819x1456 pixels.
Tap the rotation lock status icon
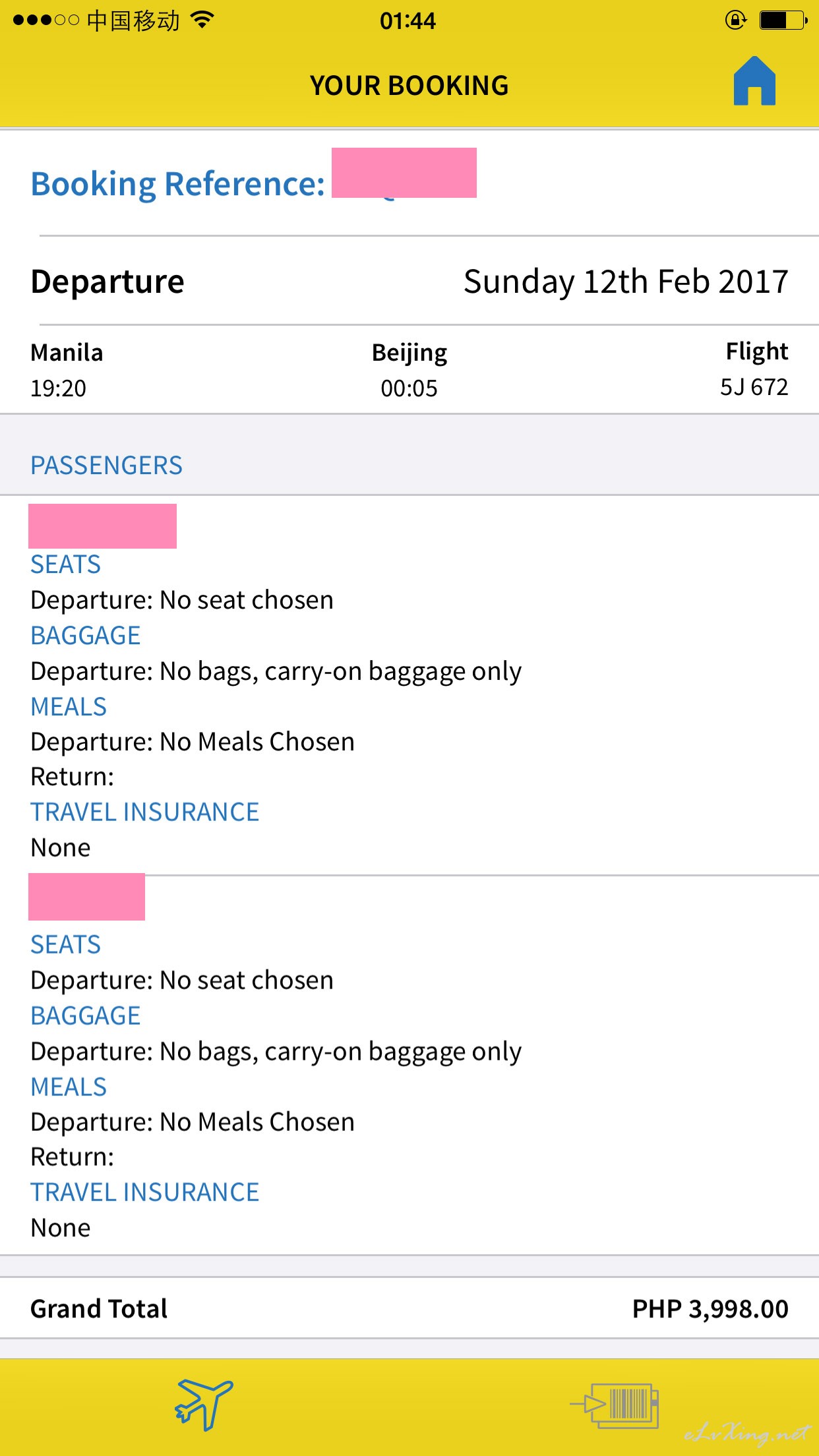click(x=736, y=20)
